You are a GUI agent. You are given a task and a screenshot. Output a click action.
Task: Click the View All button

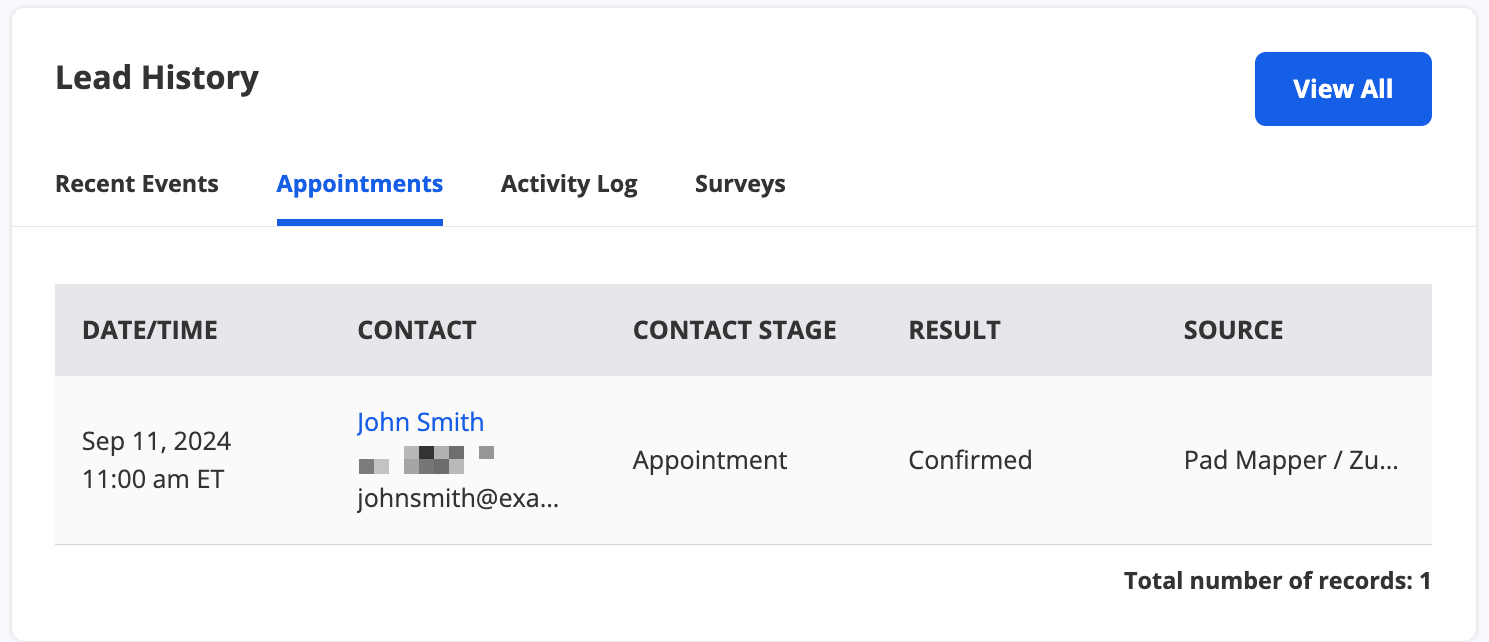click(x=1343, y=89)
